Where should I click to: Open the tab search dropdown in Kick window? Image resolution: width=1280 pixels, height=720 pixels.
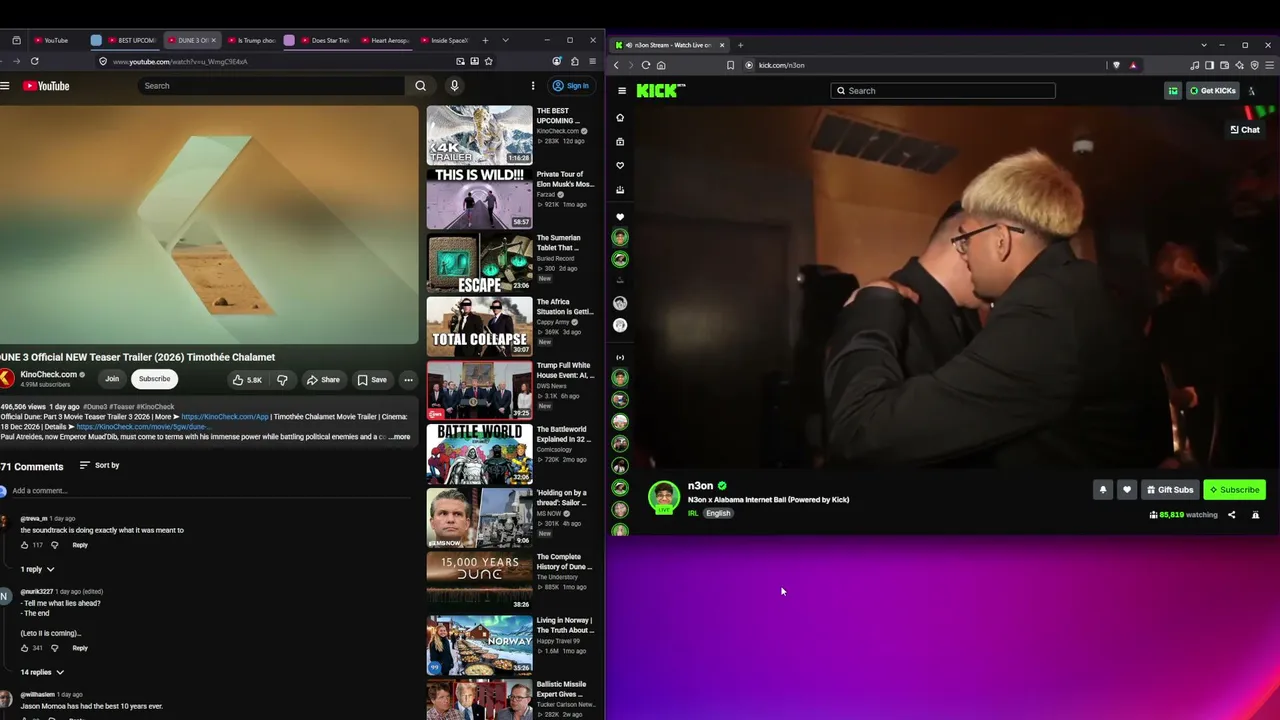(1204, 45)
